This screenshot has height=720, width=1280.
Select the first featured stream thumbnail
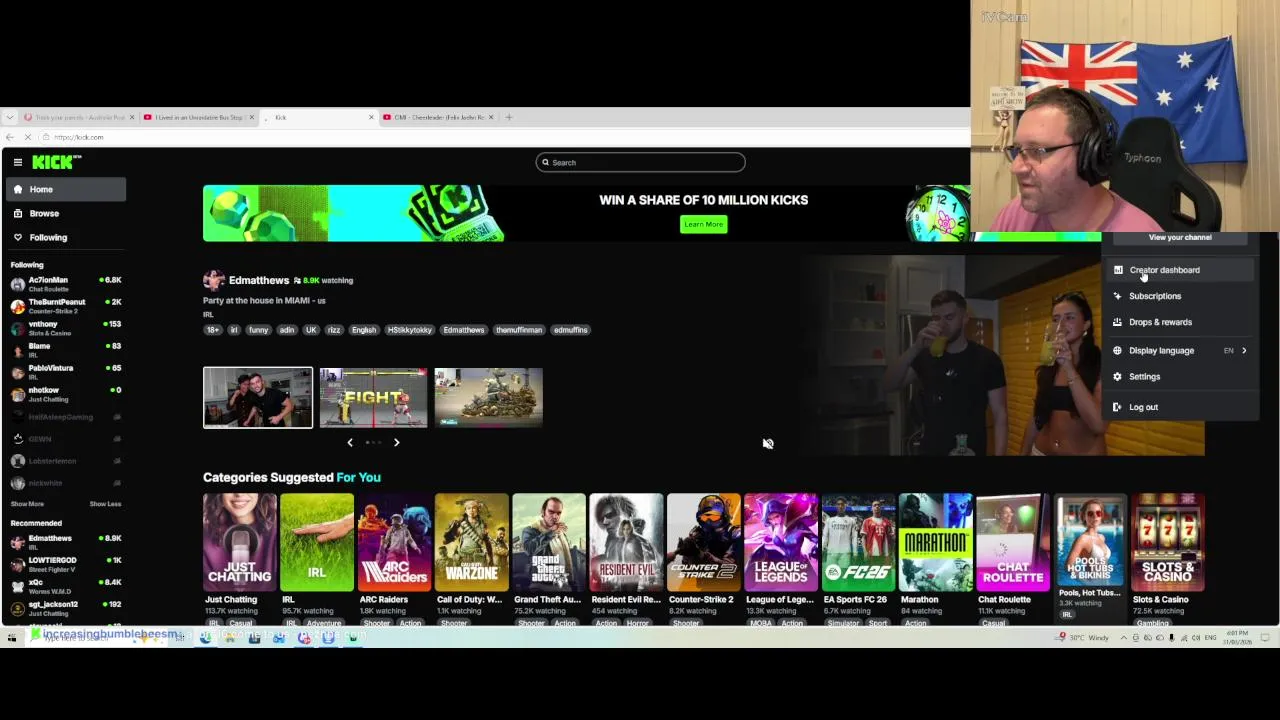coord(258,397)
